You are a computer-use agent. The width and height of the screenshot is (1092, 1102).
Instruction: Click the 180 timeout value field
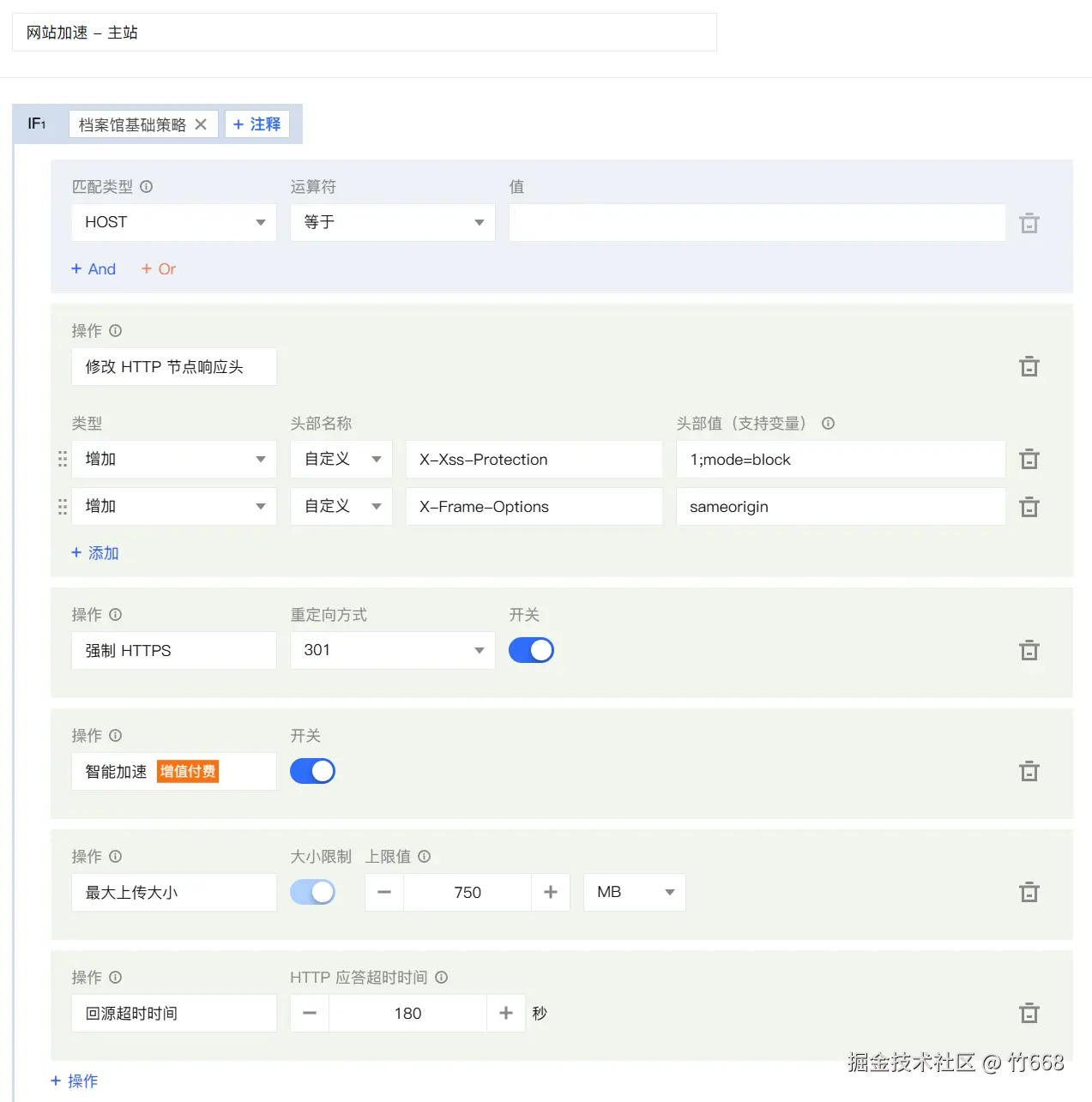point(408,1013)
